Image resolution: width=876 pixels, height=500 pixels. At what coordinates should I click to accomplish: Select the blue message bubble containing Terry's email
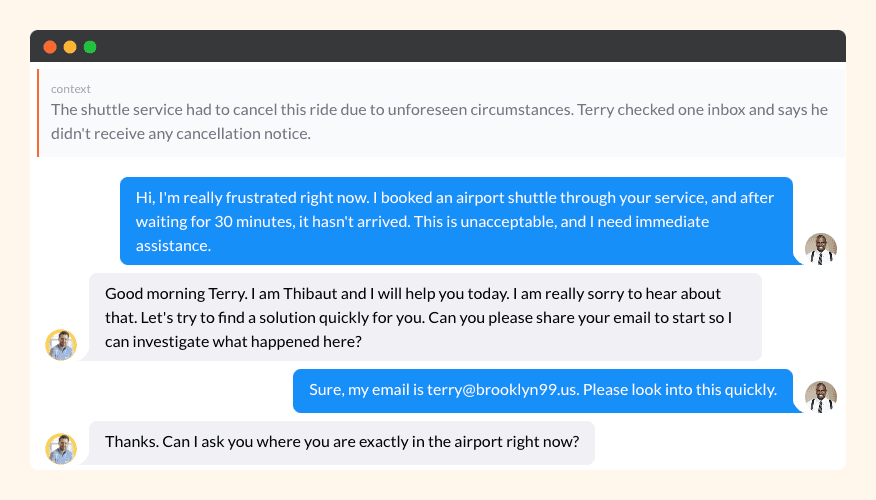point(543,390)
